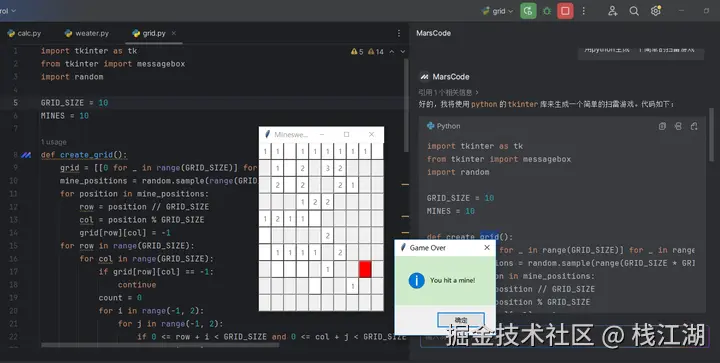The image size is (720, 363).
Task: Click the green Rerun grid button
Action: pyautogui.click(x=528, y=11)
